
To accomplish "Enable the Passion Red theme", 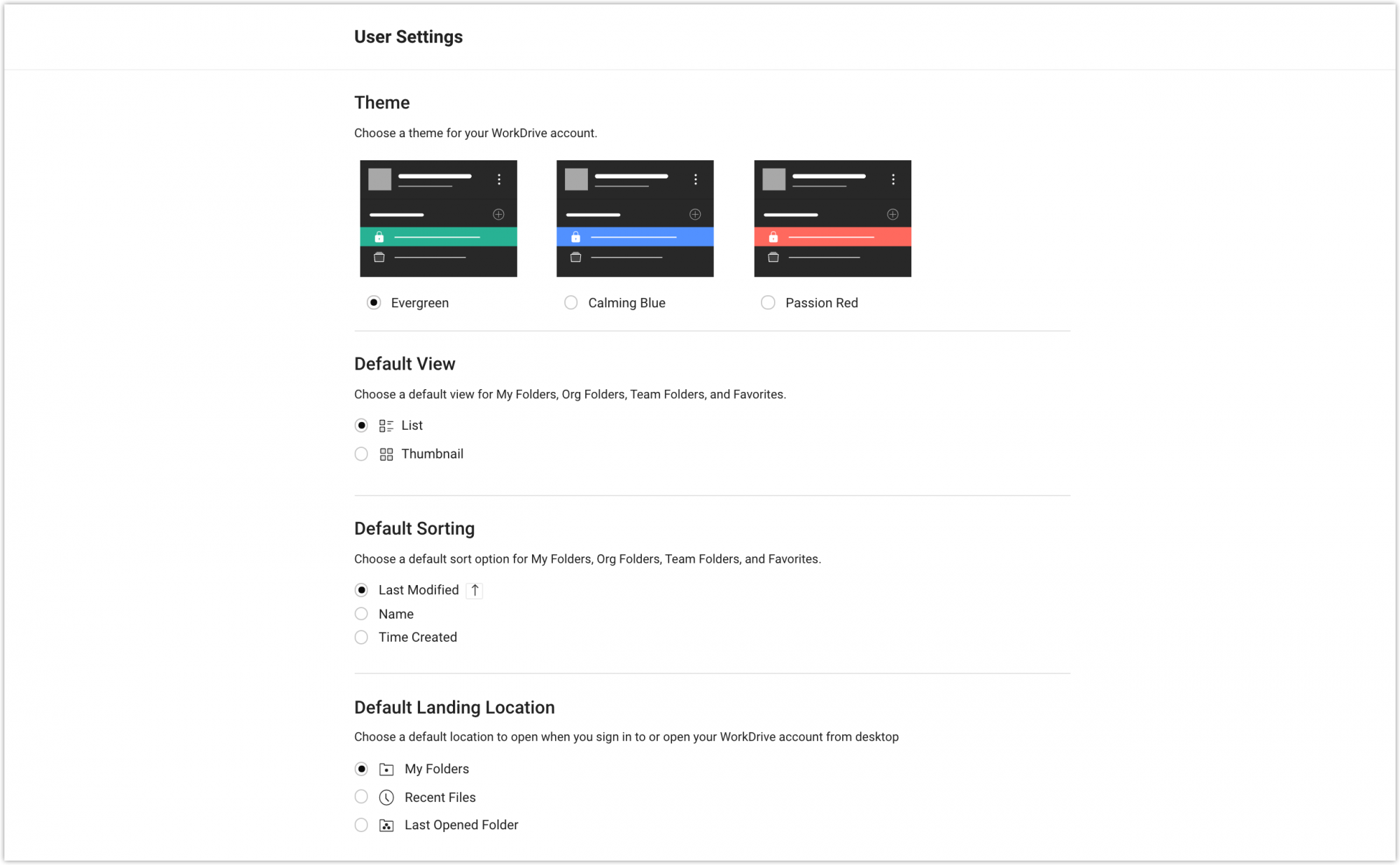I will (768, 302).
